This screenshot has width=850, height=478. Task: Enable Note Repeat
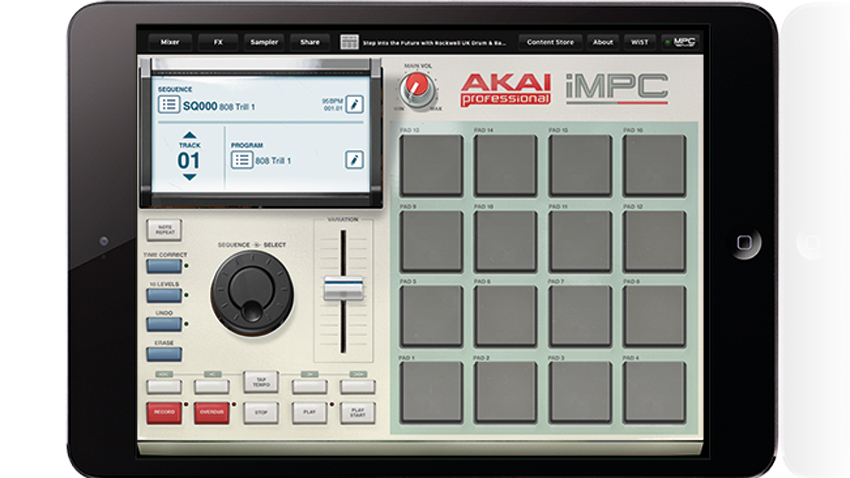(x=164, y=230)
